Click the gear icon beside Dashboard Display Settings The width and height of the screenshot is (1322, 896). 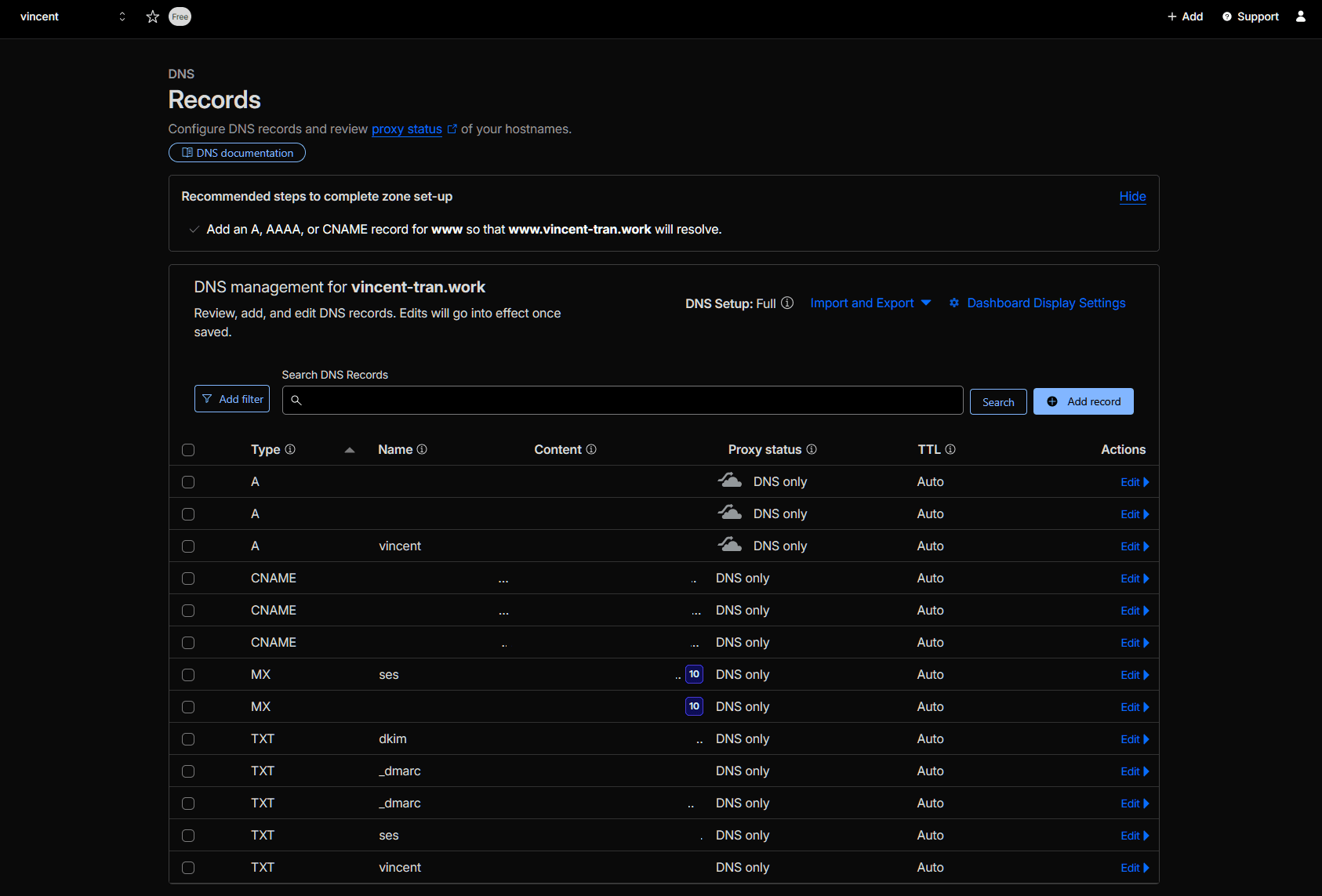(x=953, y=303)
